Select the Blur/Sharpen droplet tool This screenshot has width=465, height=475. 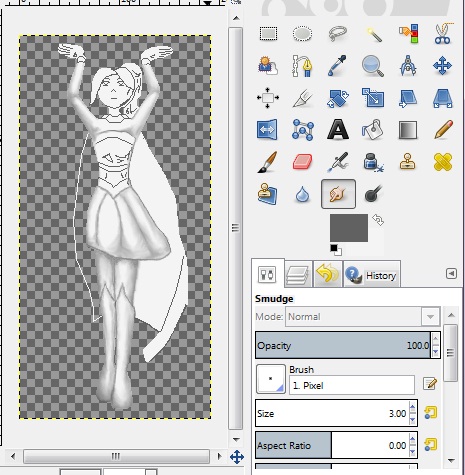[302, 194]
